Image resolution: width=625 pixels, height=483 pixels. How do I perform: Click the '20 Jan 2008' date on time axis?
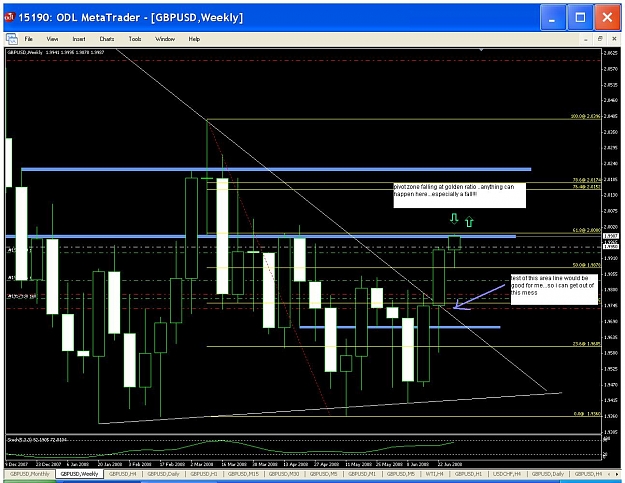[109, 464]
